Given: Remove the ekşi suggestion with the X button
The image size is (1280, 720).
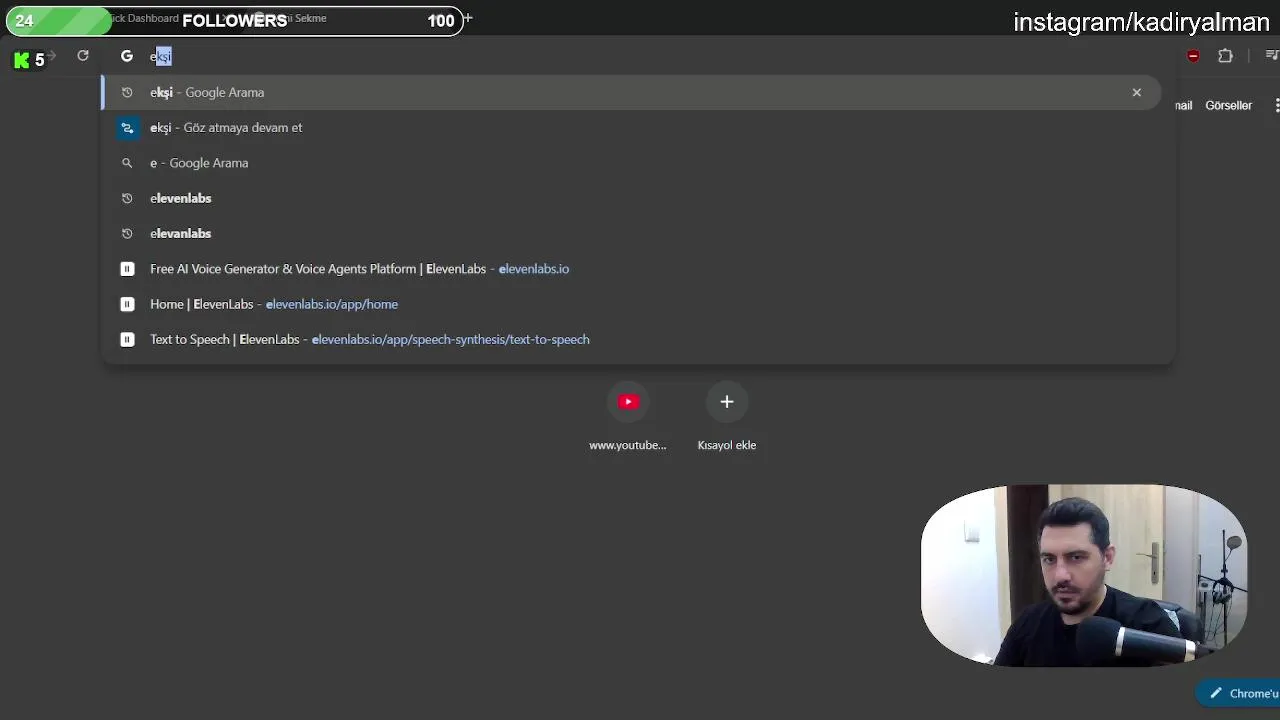Looking at the screenshot, I should 1136,92.
